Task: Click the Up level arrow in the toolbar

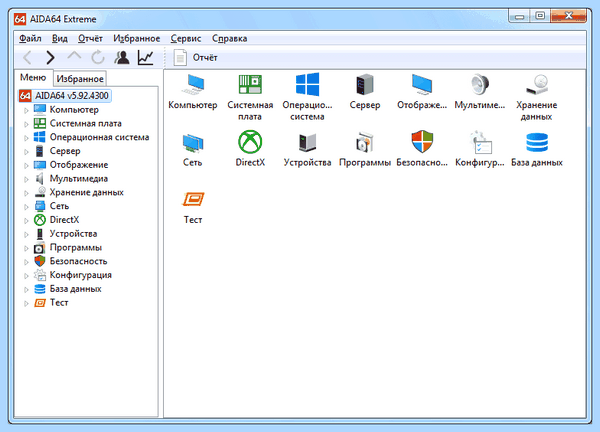Action: click(74, 57)
